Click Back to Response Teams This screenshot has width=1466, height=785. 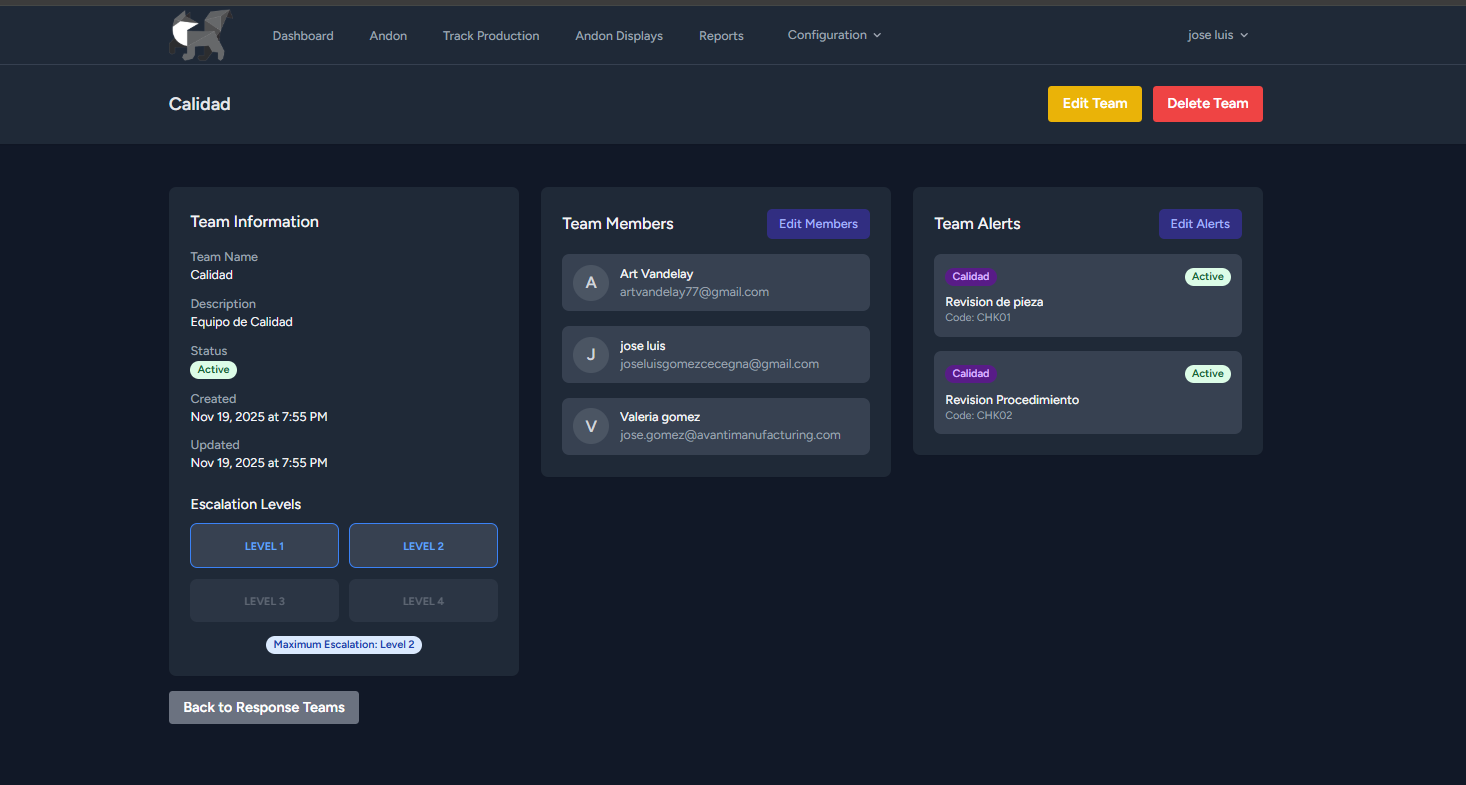pyautogui.click(x=264, y=708)
